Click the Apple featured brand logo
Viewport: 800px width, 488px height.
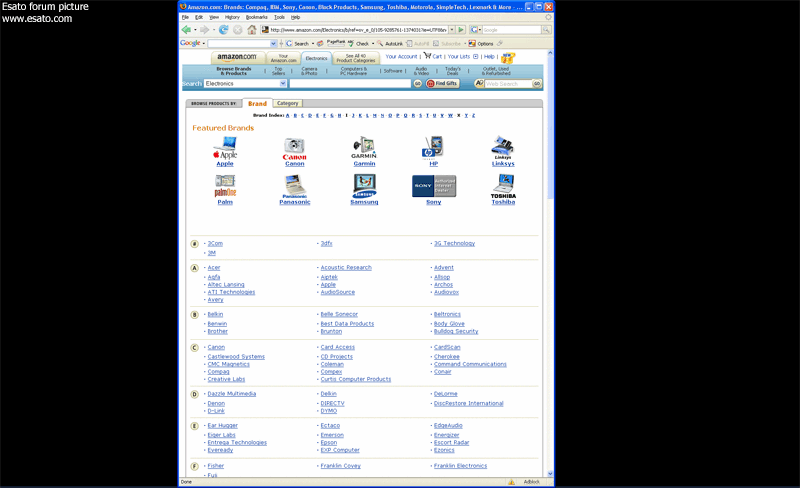click(x=225, y=148)
